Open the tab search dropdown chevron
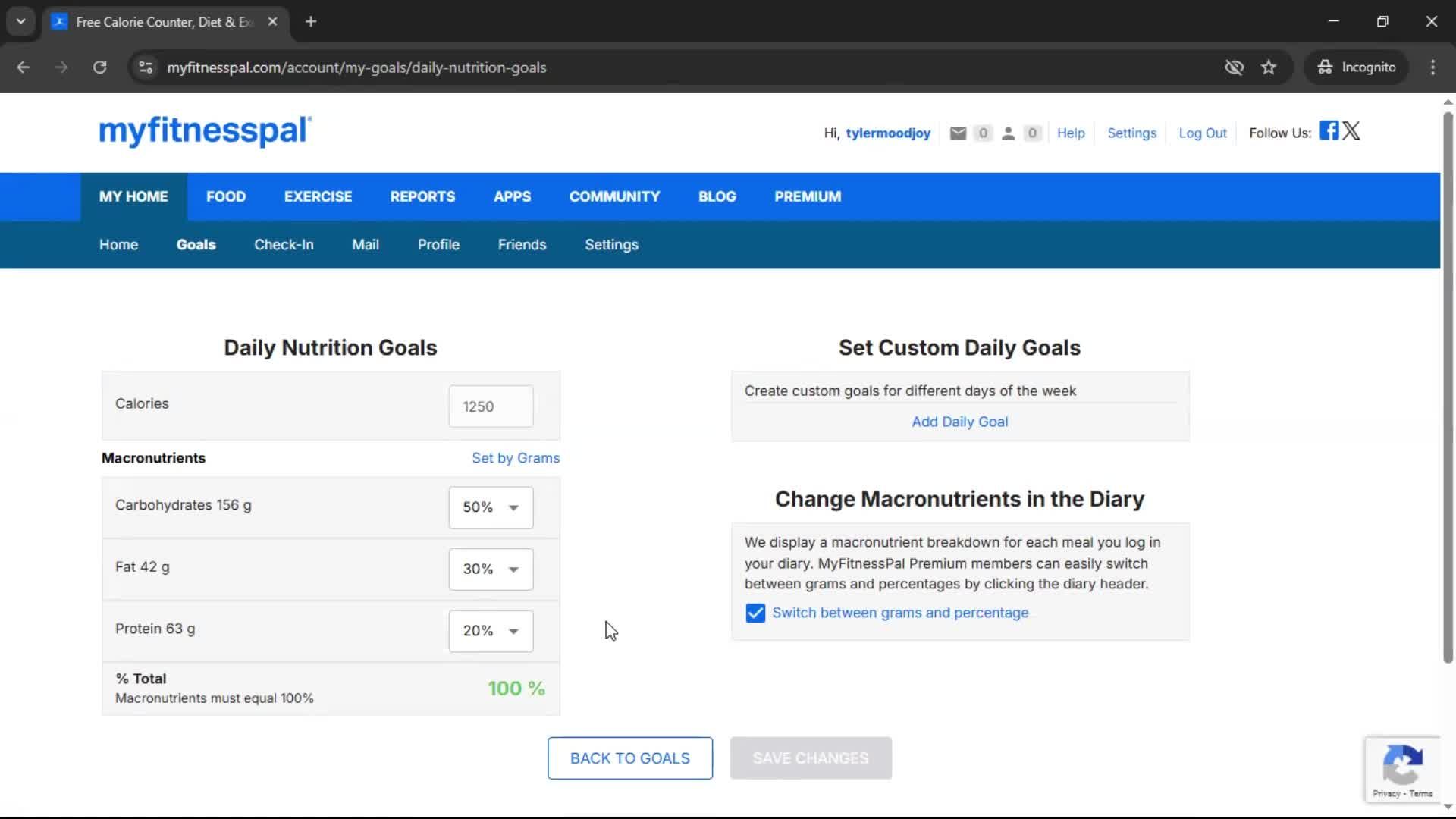Image resolution: width=1456 pixels, height=819 pixels. (x=20, y=21)
